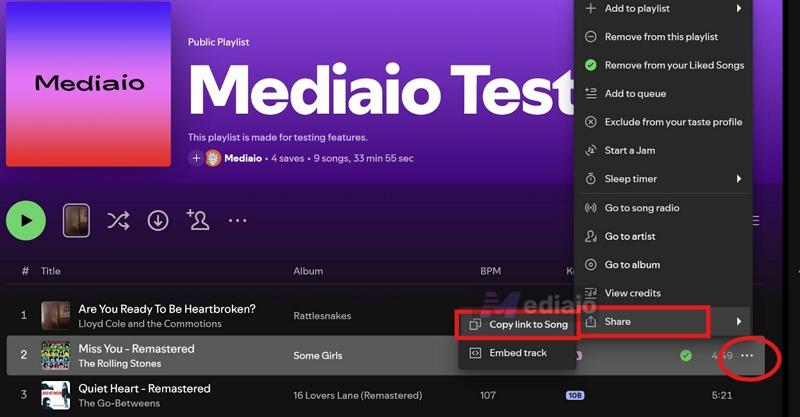This screenshot has width=800, height=417.
Task: Open the Rattlesnakes album link
Action: click(x=322, y=316)
